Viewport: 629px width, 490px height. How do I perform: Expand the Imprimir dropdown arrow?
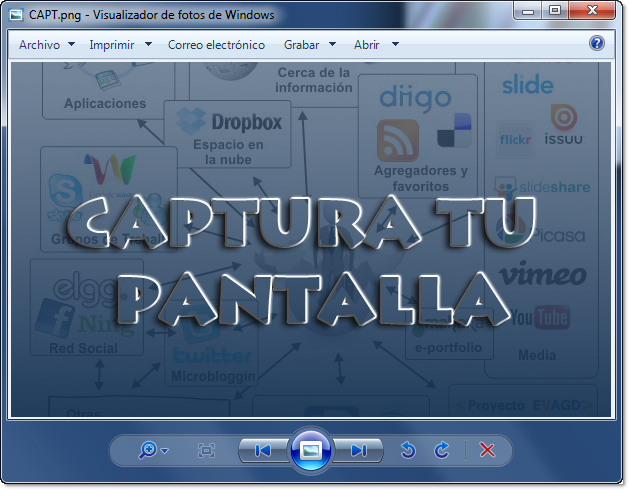tap(148, 44)
